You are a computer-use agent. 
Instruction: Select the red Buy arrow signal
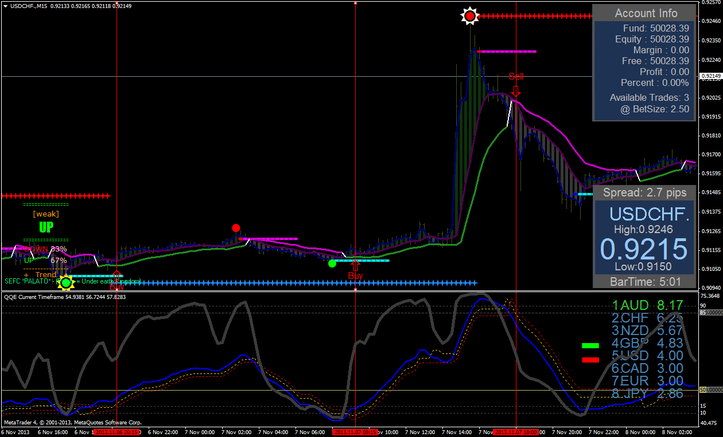coord(355,269)
